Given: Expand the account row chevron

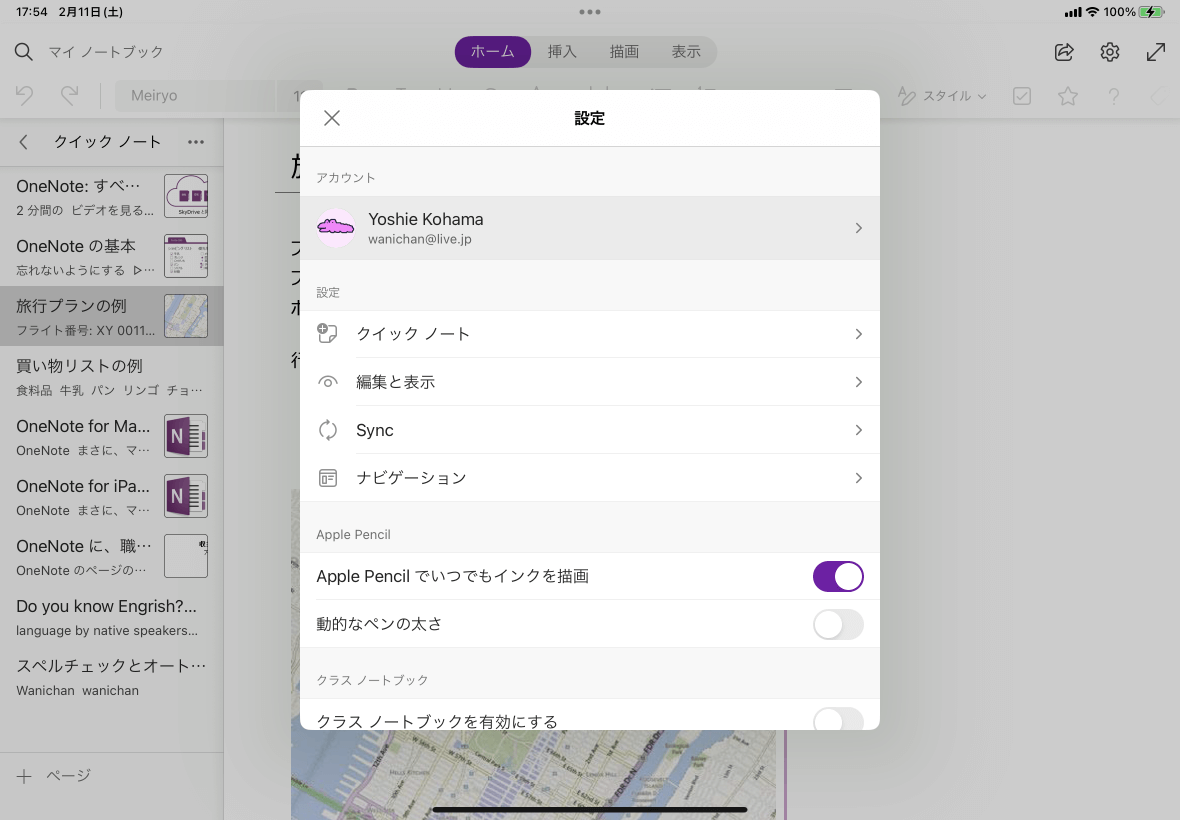Looking at the screenshot, I should (x=859, y=228).
